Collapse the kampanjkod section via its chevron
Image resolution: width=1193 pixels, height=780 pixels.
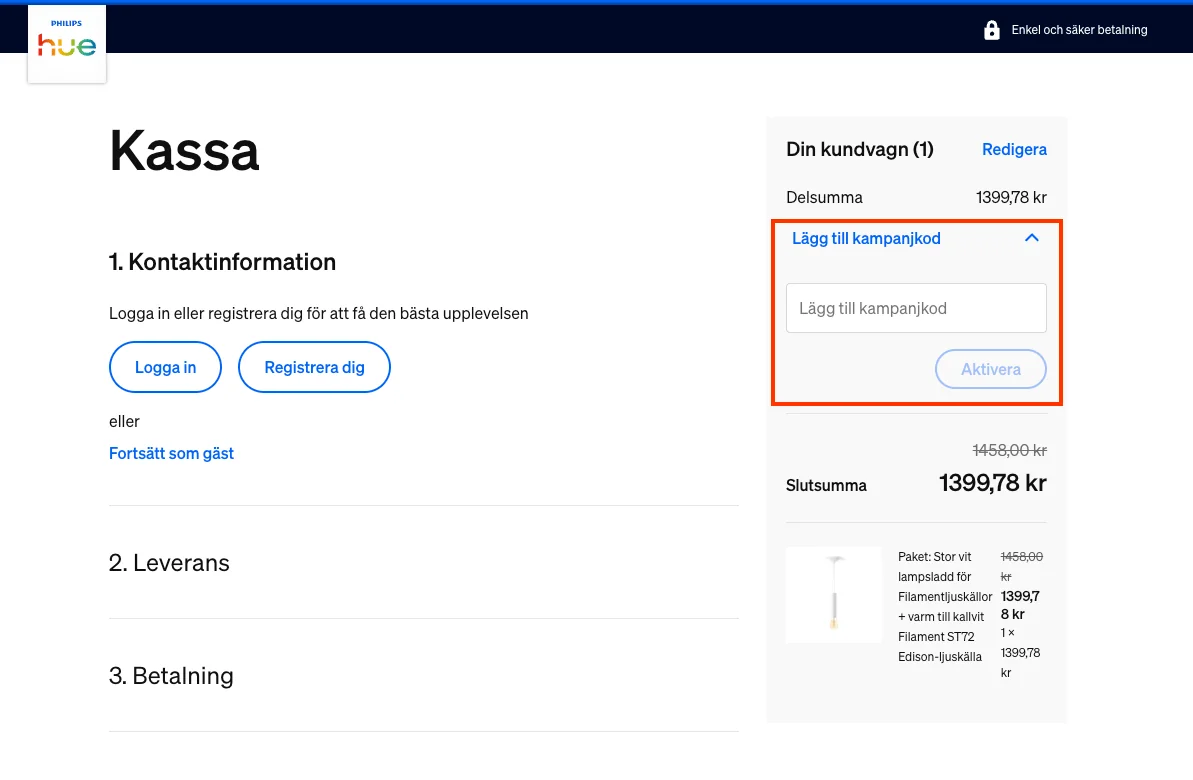coord(1031,238)
